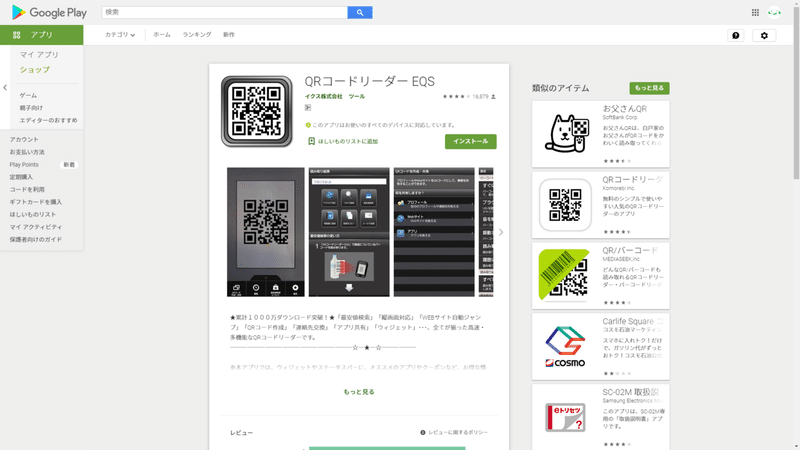The image size is (800, 450).
Task: Show next screenshots with right chevron
Action: pyautogui.click(x=501, y=232)
